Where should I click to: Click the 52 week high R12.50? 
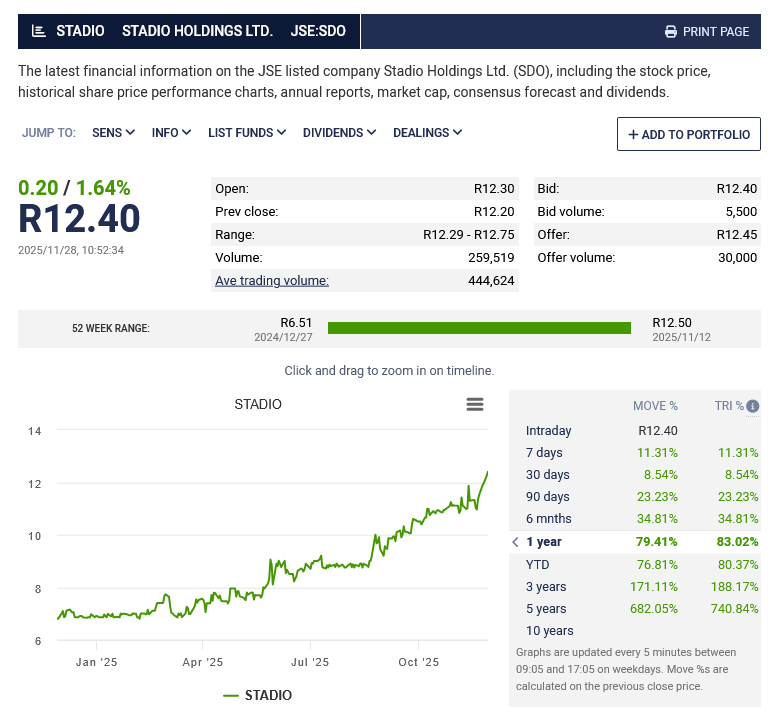pos(672,323)
